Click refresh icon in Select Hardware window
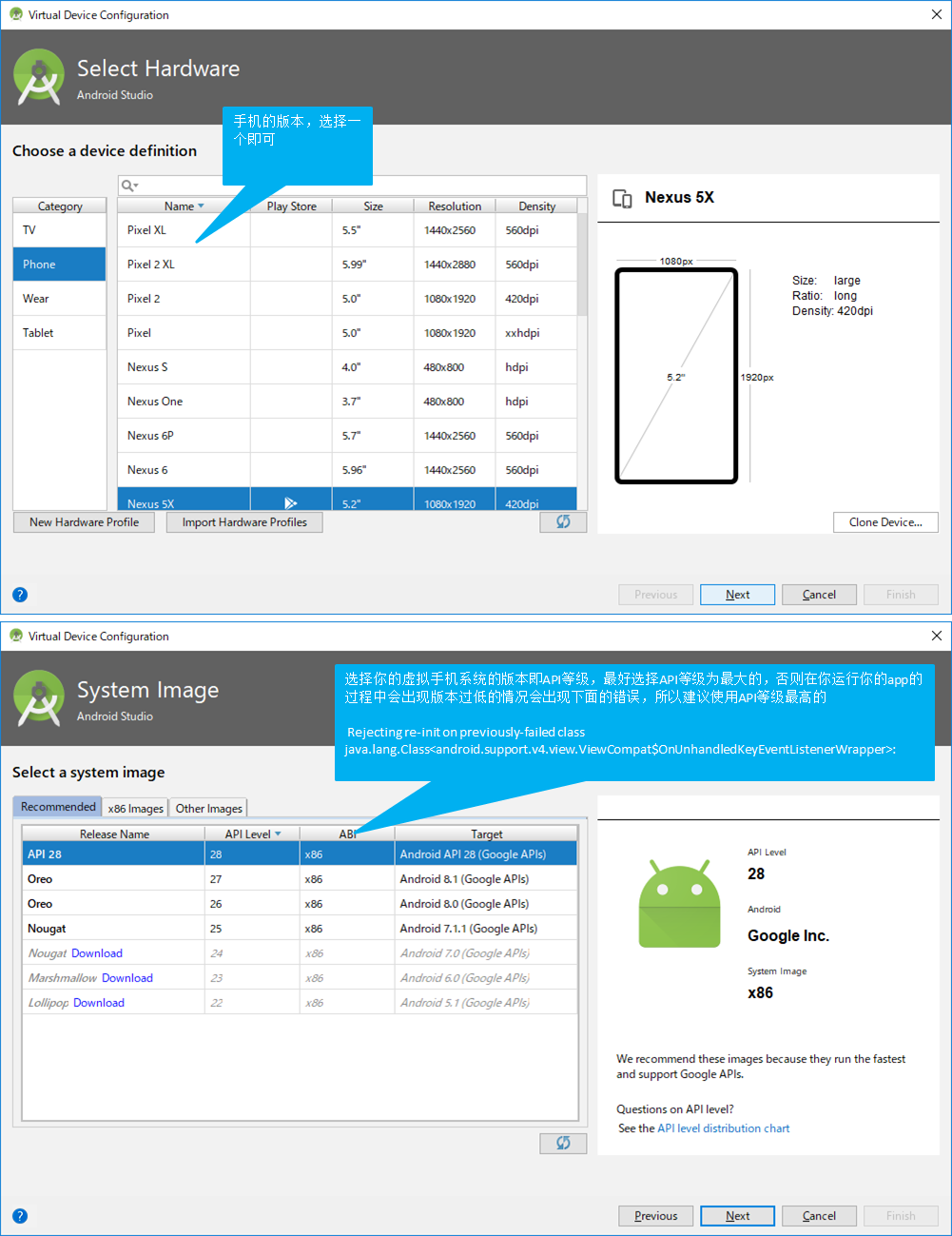 pyautogui.click(x=563, y=522)
